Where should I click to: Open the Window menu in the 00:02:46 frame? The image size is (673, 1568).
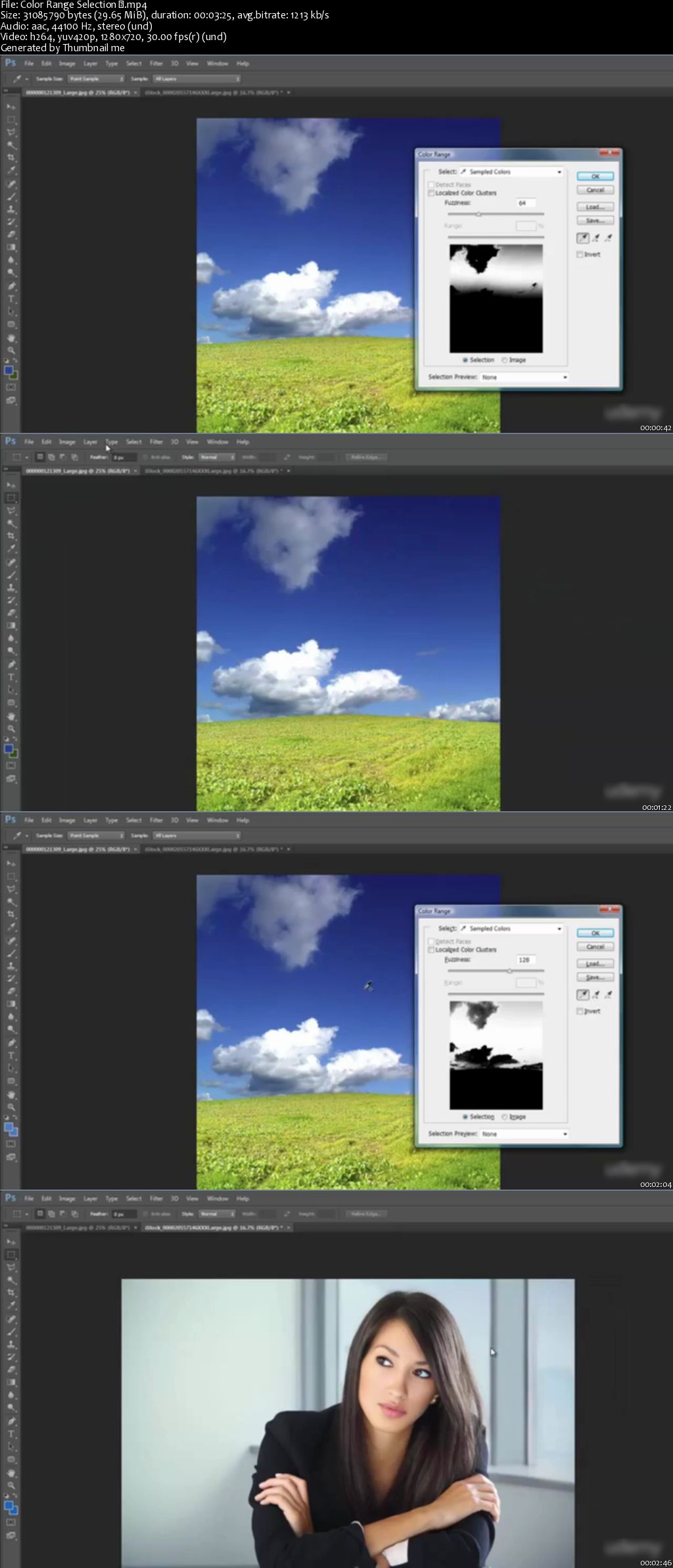pos(218,1199)
